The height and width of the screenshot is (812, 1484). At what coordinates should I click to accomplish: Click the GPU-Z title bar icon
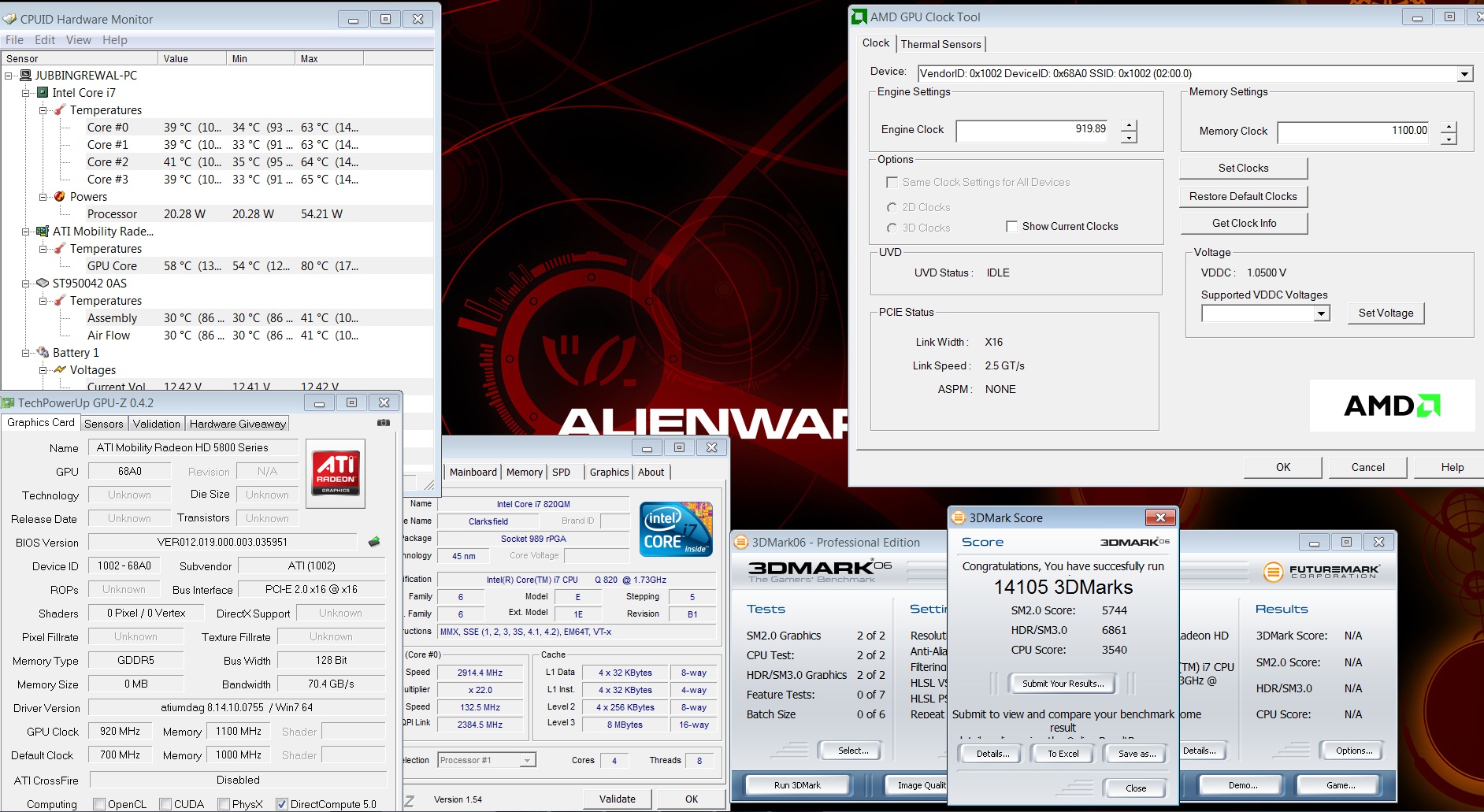pyautogui.click(x=9, y=402)
